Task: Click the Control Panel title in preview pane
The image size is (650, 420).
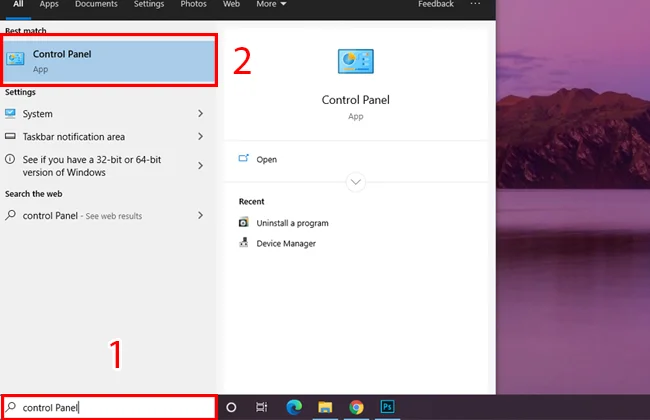Action: click(x=356, y=100)
